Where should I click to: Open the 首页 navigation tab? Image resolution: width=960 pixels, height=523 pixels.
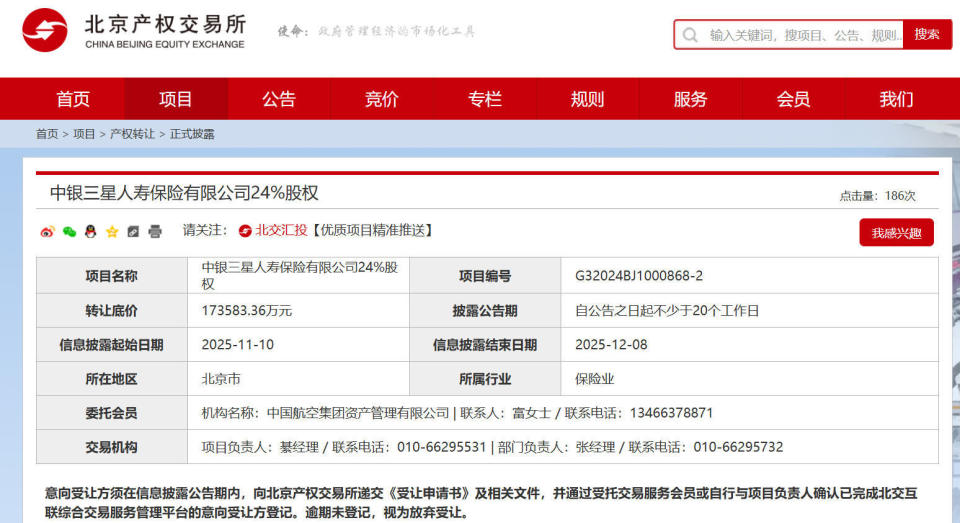pyautogui.click(x=73, y=99)
